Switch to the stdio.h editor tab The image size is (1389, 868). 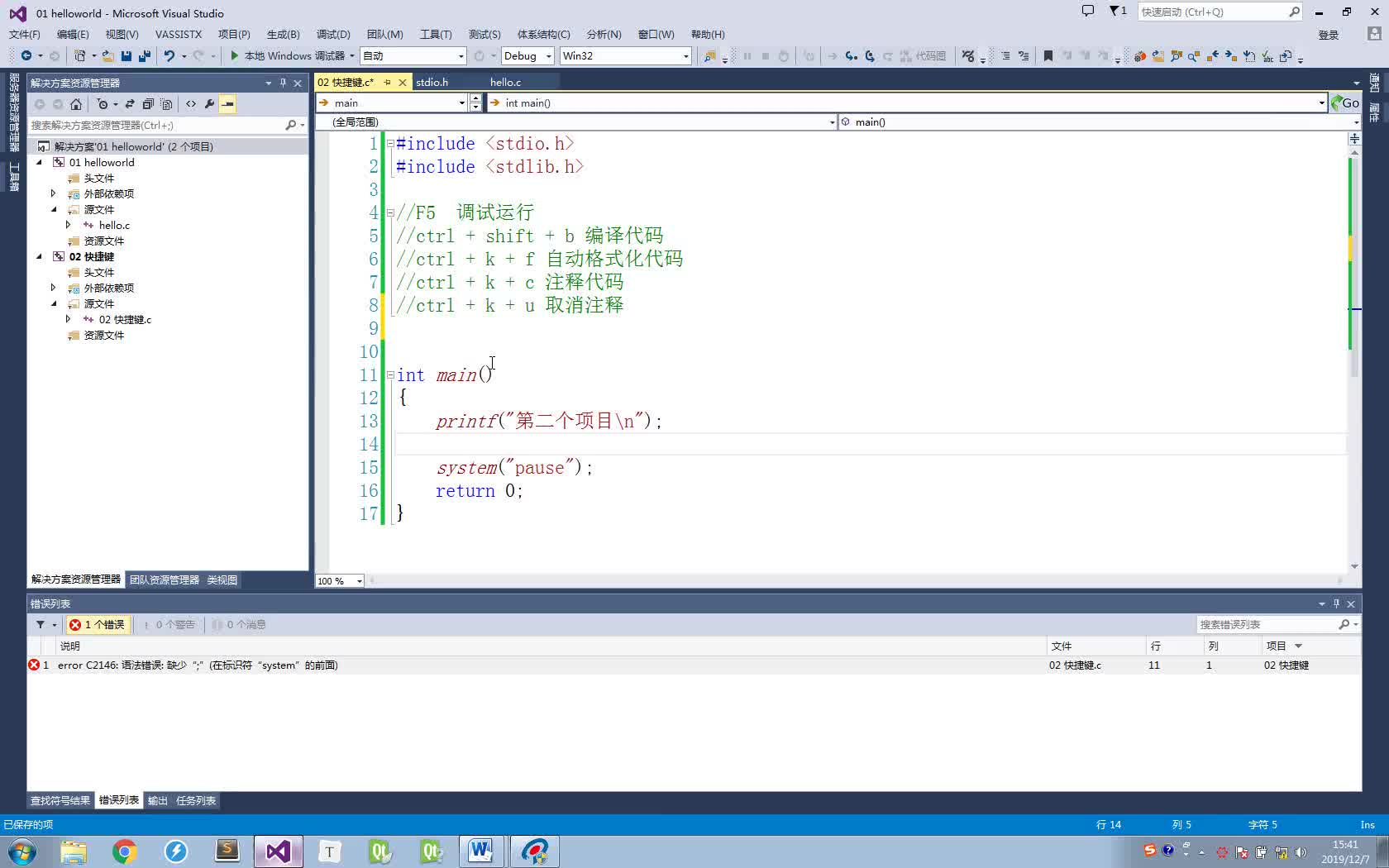pyautogui.click(x=432, y=82)
